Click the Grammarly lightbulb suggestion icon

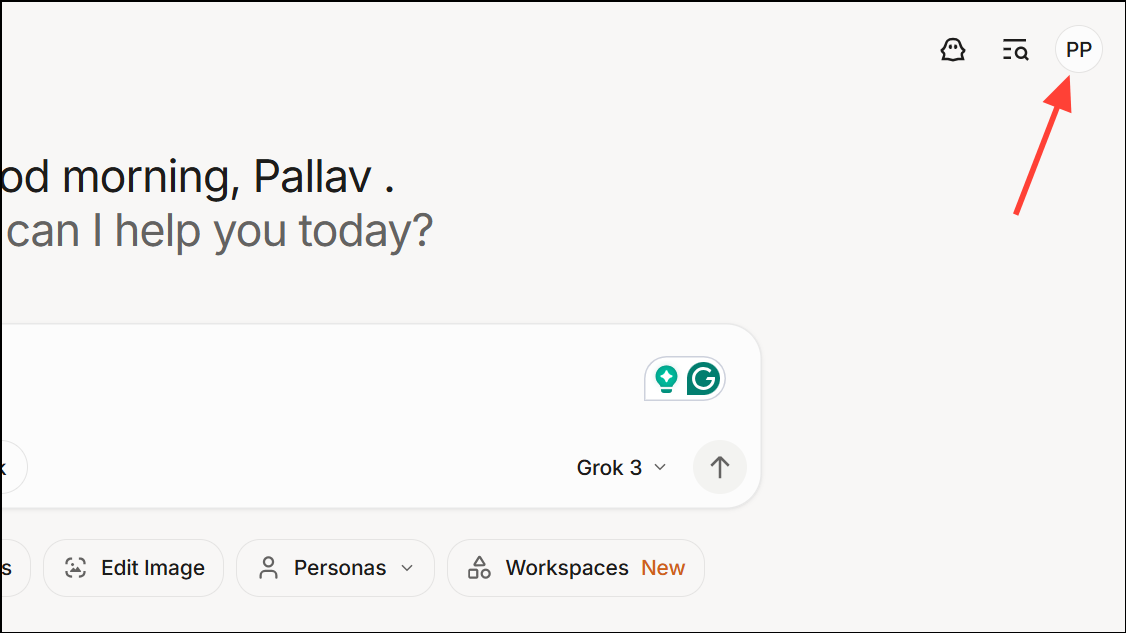pos(666,379)
